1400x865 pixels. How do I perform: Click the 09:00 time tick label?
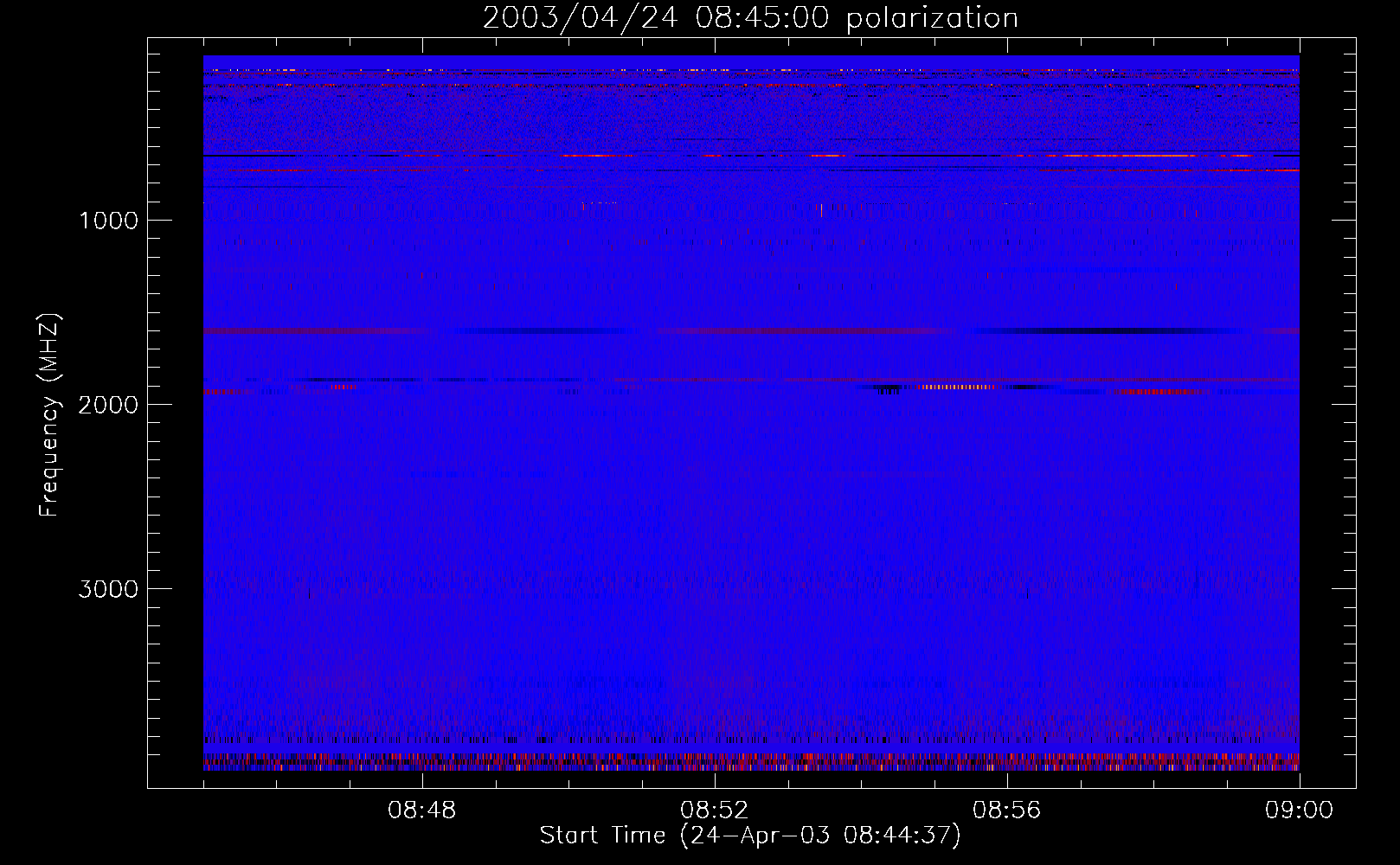click(x=1299, y=811)
